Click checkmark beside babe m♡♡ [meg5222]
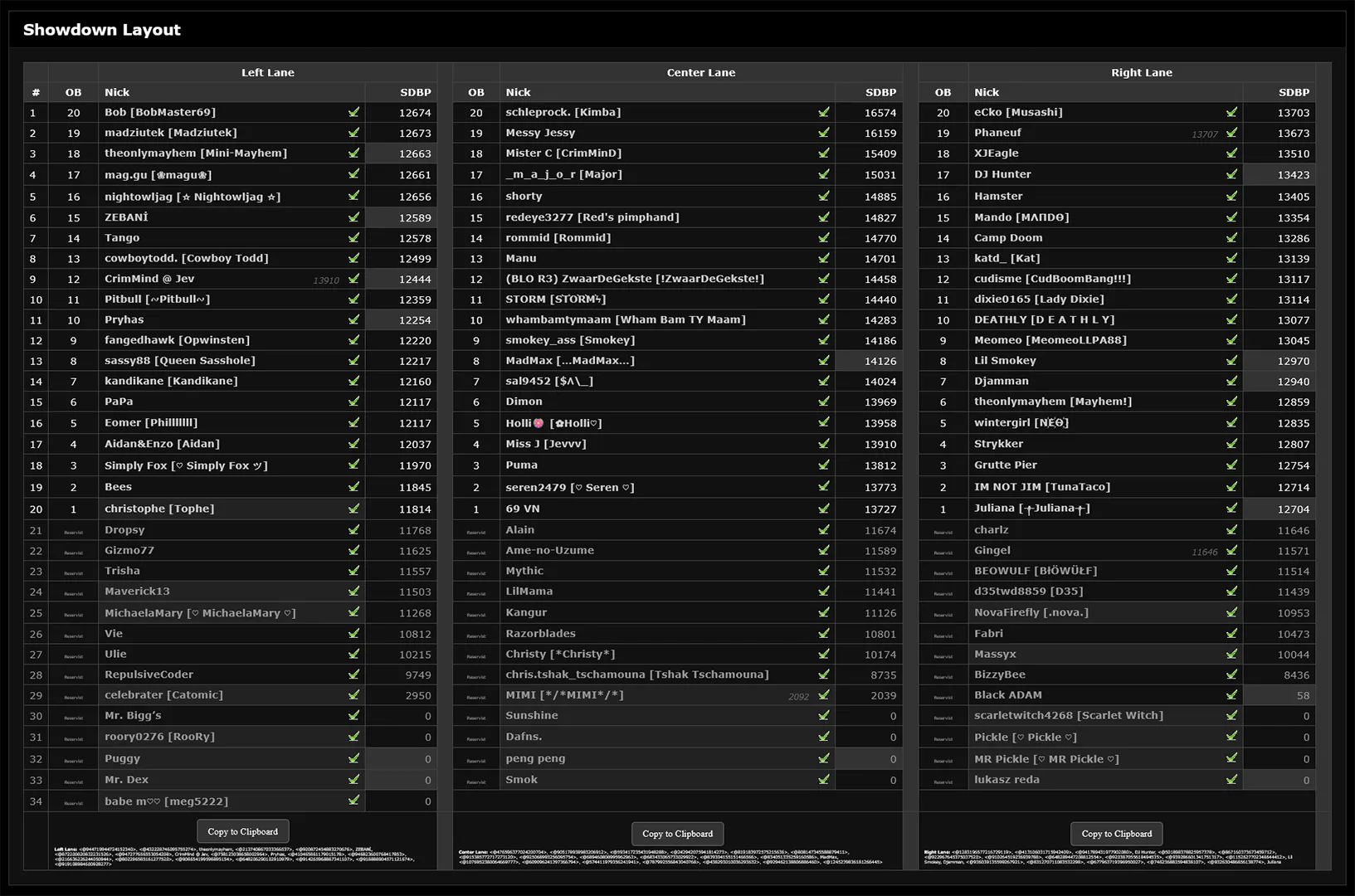The width and height of the screenshot is (1355, 896). pos(354,801)
